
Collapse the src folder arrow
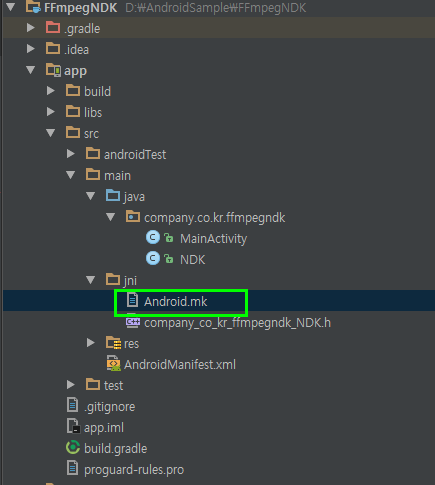coord(51,133)
